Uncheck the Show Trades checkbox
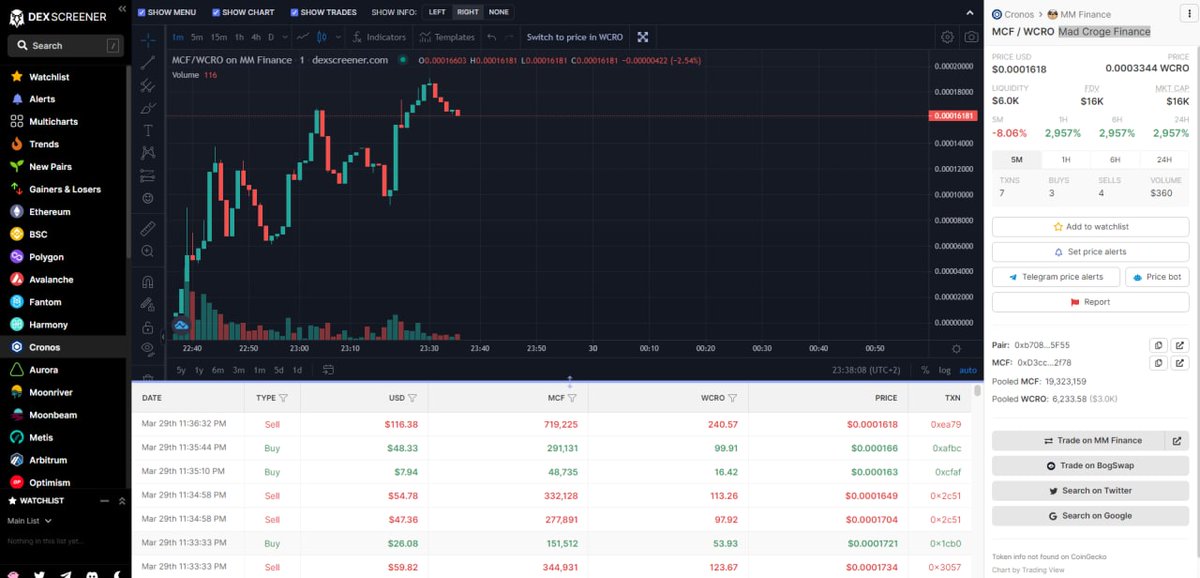The height and width of the screenshot is (578, 1200). coord(294,12)
